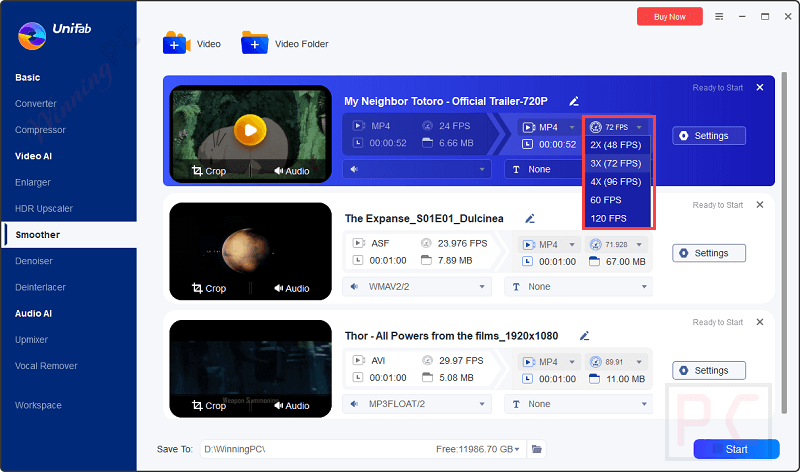Go to Workspace

click(38, 405)
